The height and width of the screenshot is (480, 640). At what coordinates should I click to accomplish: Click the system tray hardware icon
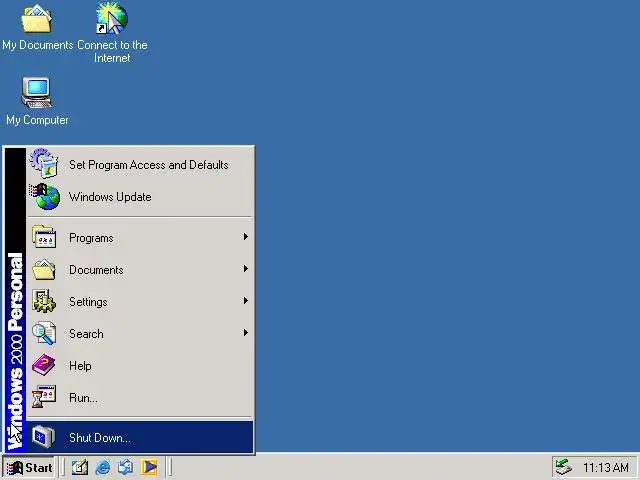[563, 467]
